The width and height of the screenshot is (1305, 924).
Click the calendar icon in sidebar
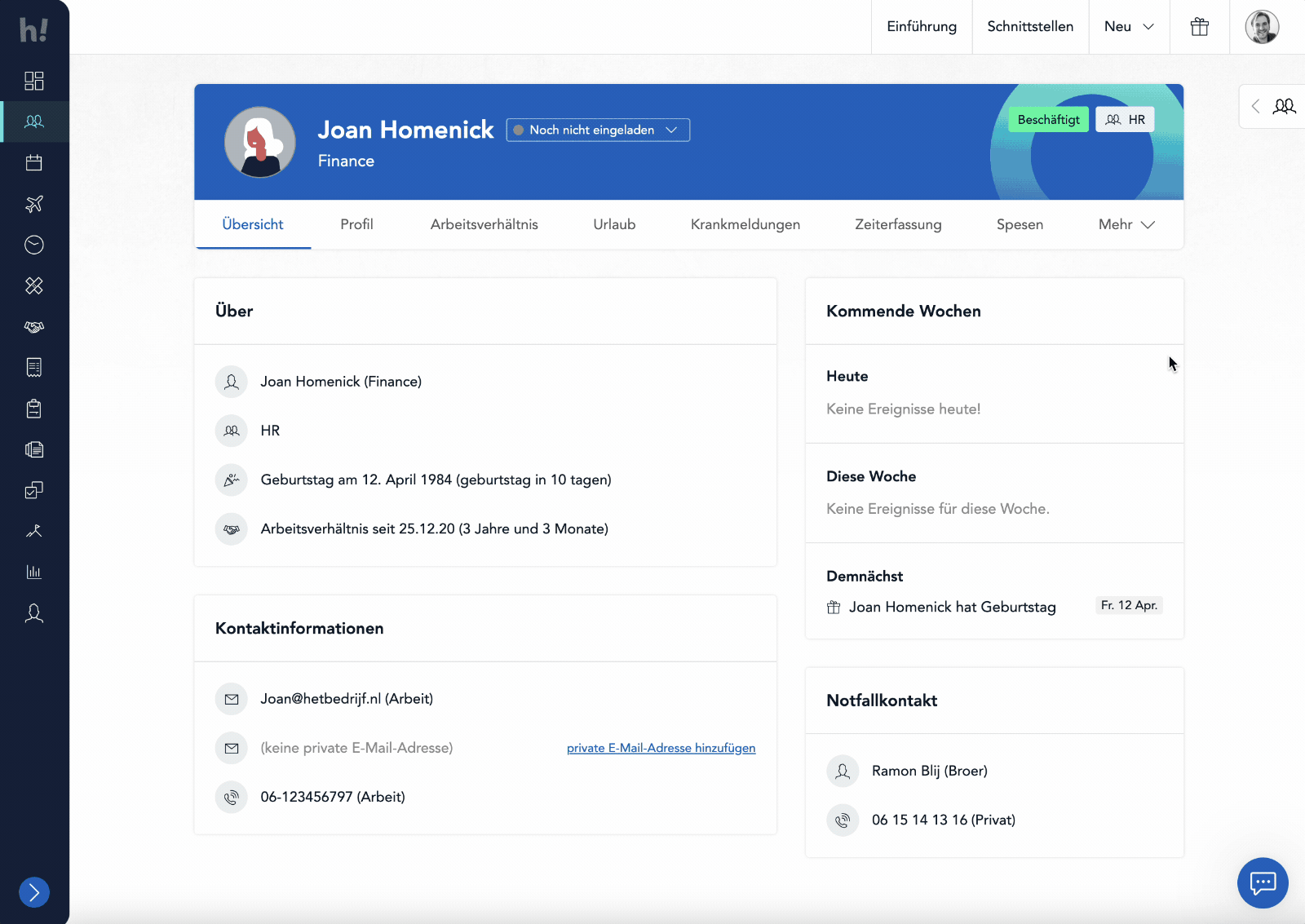tap(34, 163)
